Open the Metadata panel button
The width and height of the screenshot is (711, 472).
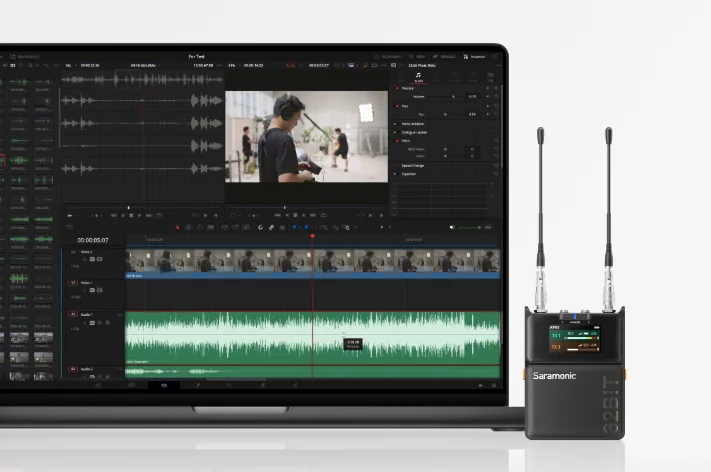(444, 57)
